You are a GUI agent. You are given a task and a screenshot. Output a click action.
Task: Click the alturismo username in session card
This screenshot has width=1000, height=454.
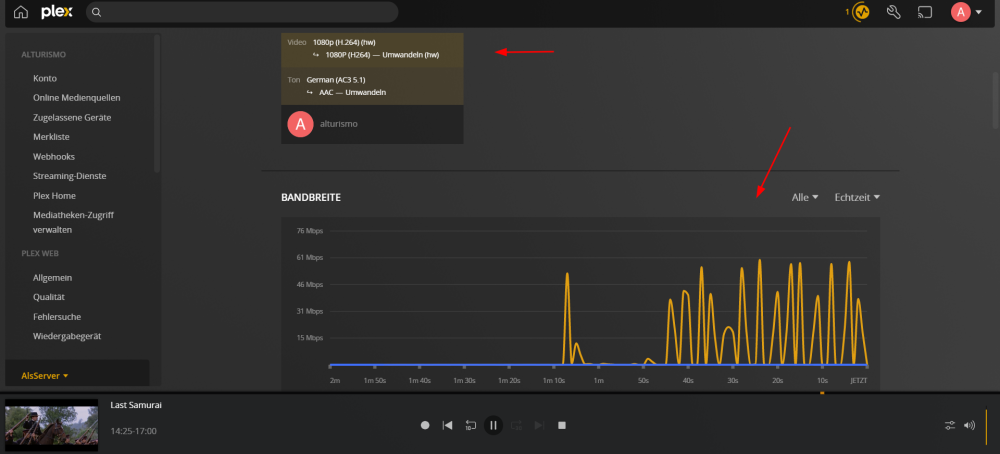click(x=339, y=124)
